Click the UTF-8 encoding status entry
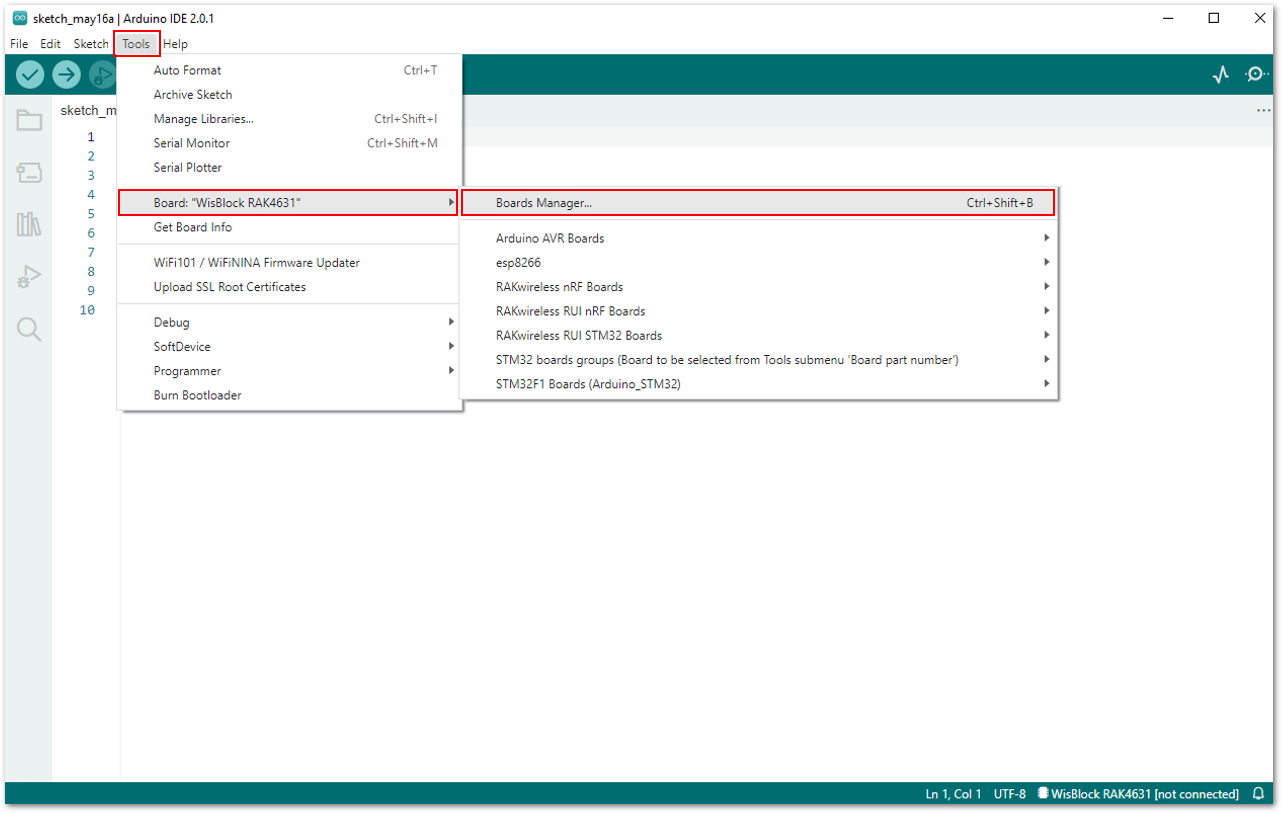1282x813 pixels. [x=1009, y=794]
